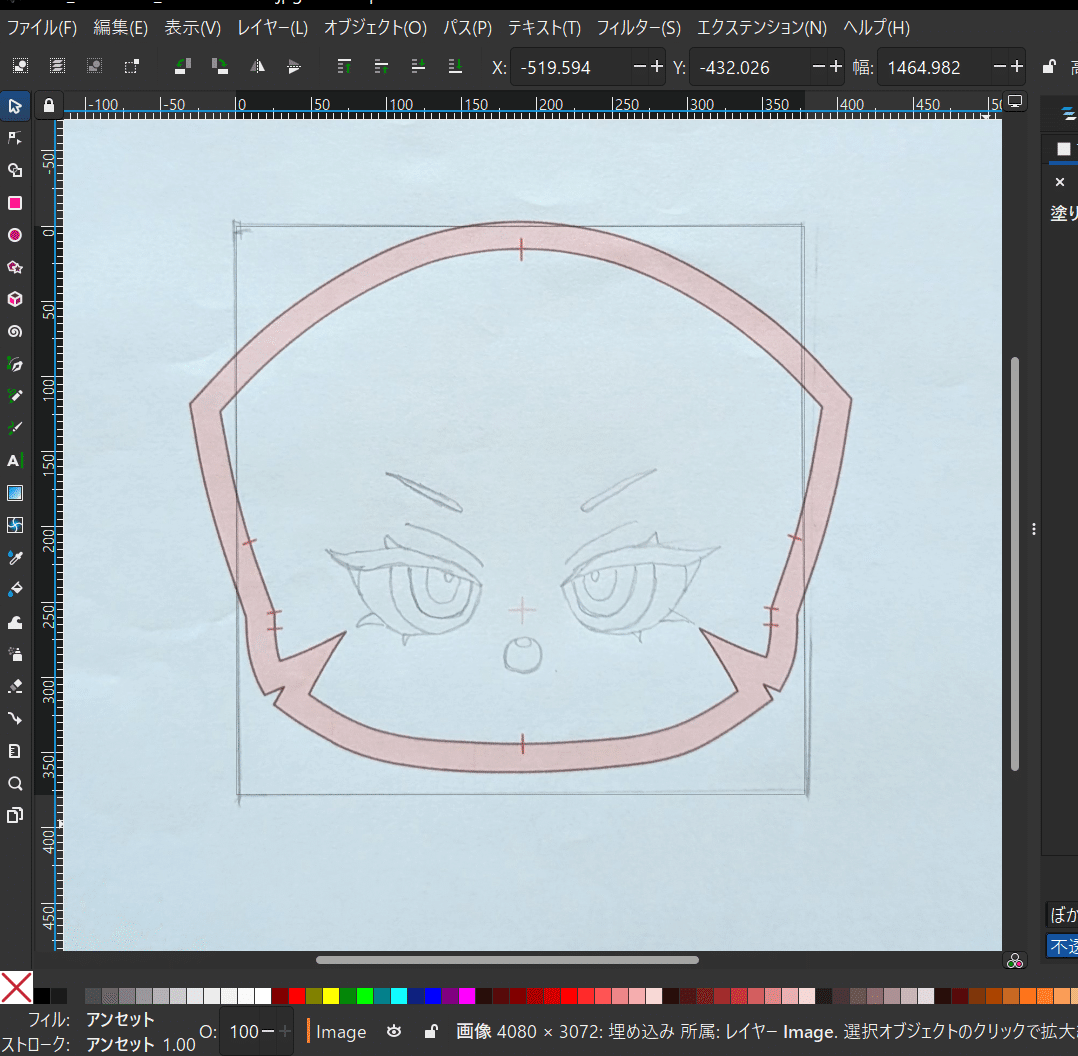Select the Mesh gradient tool

[14, 525]
